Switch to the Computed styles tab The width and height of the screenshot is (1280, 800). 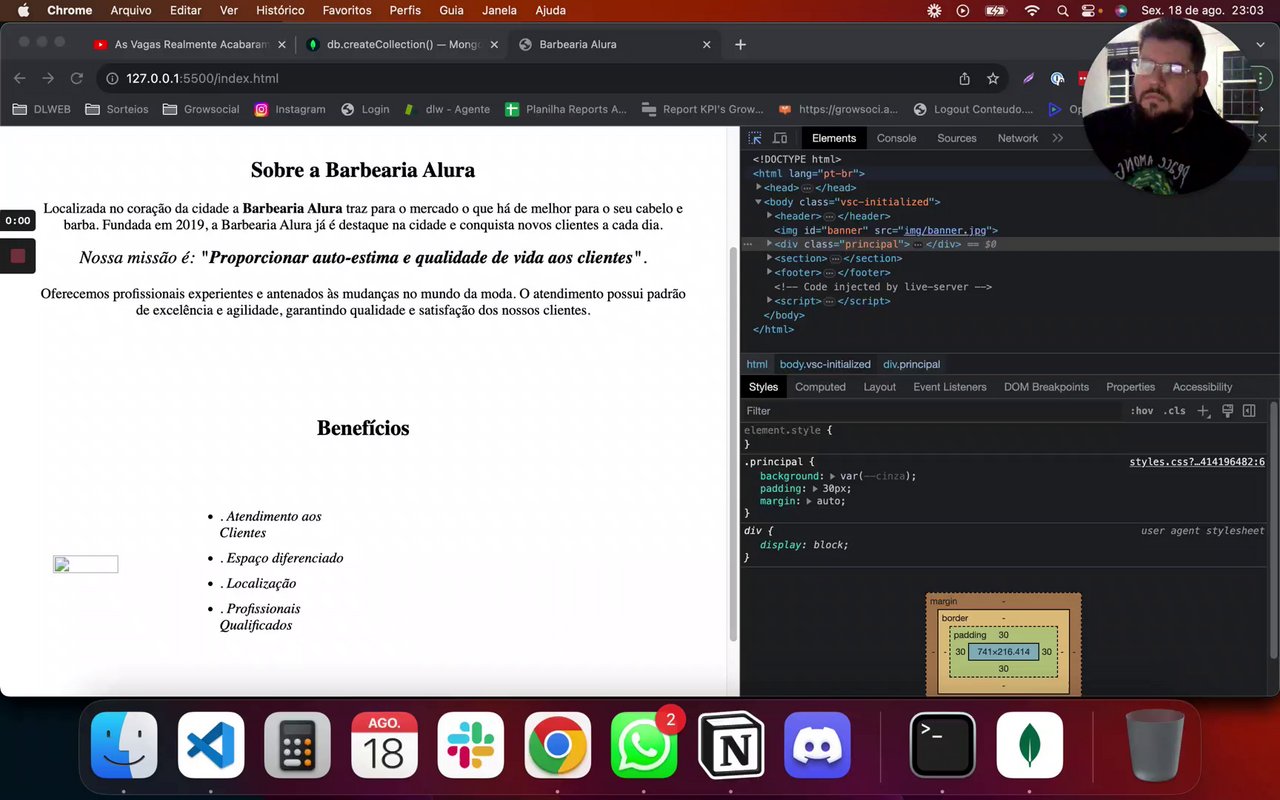tap(820, 387)
